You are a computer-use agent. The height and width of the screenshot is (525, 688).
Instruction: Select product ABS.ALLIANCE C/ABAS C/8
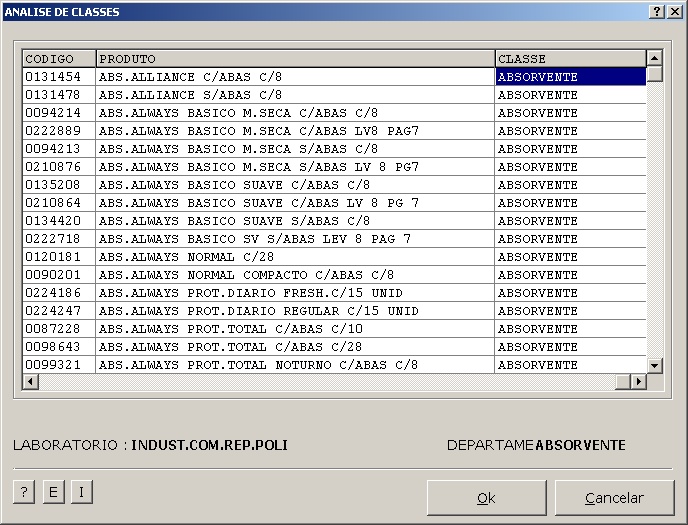coord(295,77)
